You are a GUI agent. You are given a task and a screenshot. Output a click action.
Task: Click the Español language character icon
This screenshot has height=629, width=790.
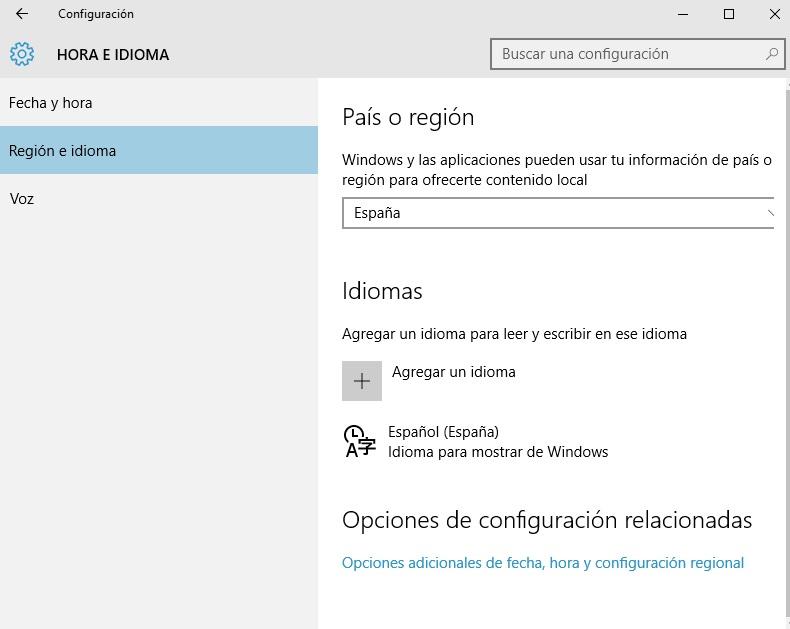(x=360, y=441)
